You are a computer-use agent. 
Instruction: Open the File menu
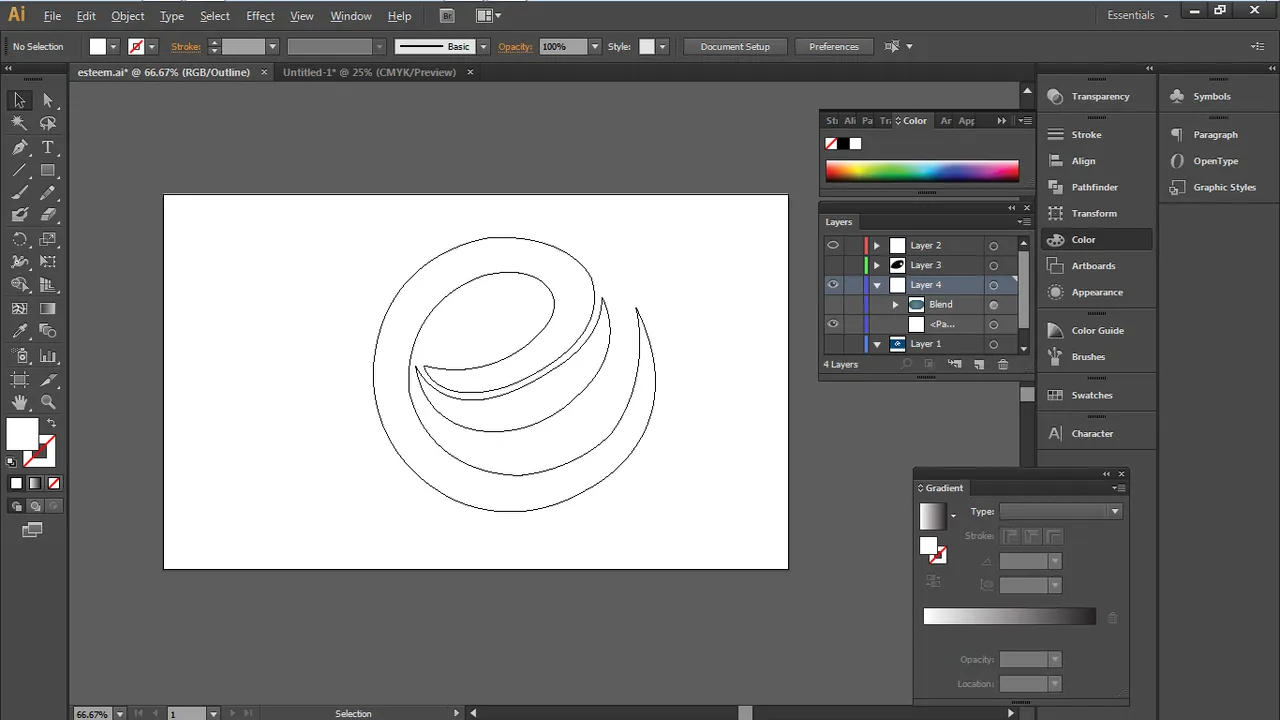[52, 16]
